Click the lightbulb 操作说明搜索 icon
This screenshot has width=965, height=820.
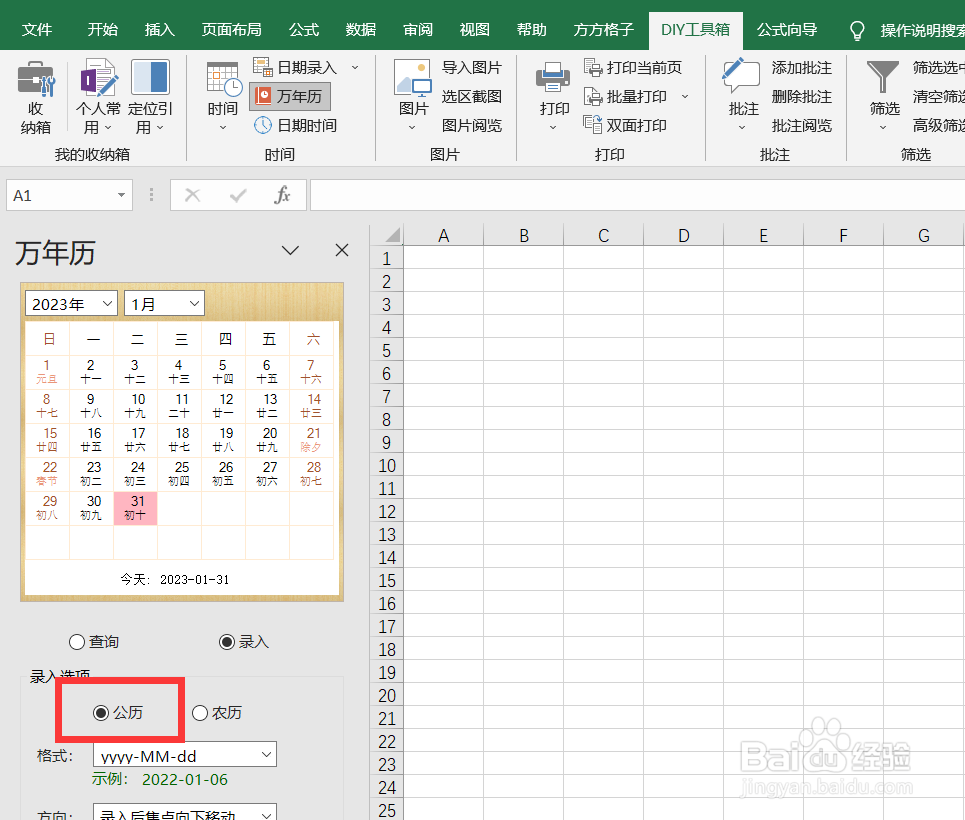[857, 30]
